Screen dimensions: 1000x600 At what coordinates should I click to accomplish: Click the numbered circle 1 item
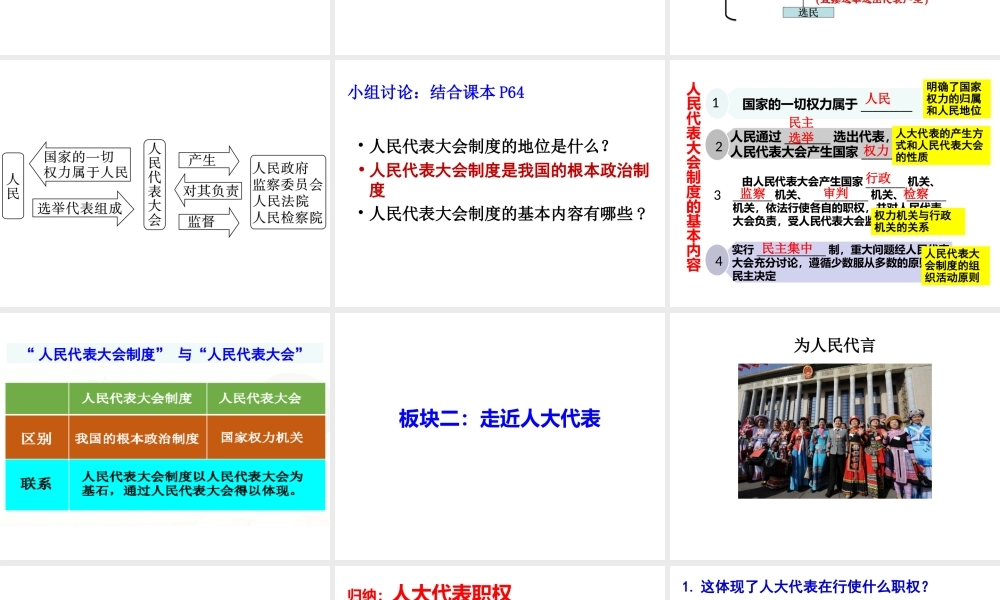[716, 103]
